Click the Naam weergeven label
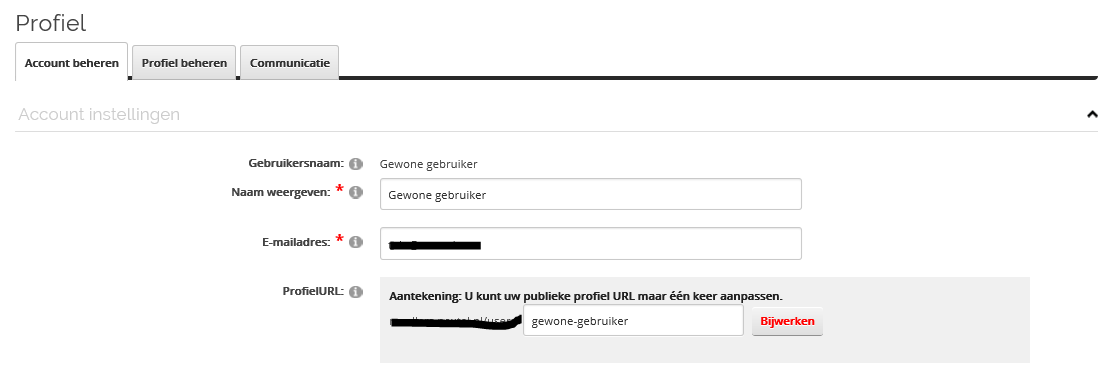Viewport: 1116px width, 389px height. tap(280, 192)
